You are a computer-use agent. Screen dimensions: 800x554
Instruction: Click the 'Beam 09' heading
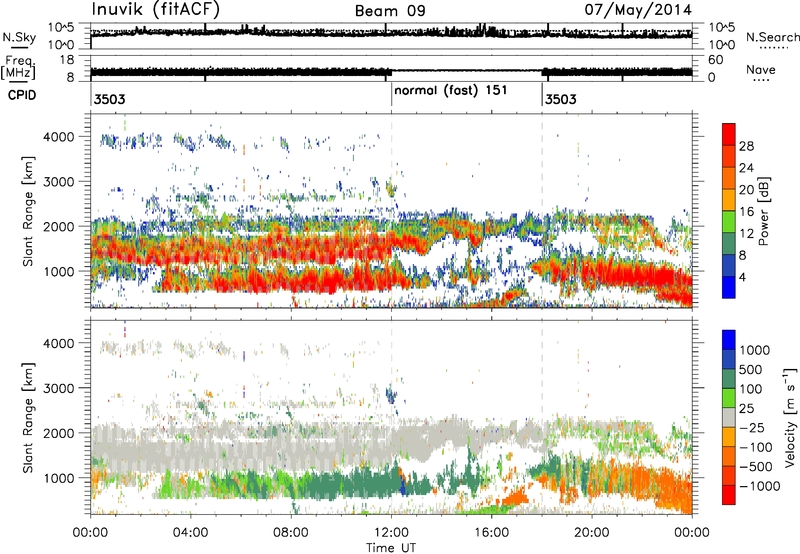click(390, 11)
